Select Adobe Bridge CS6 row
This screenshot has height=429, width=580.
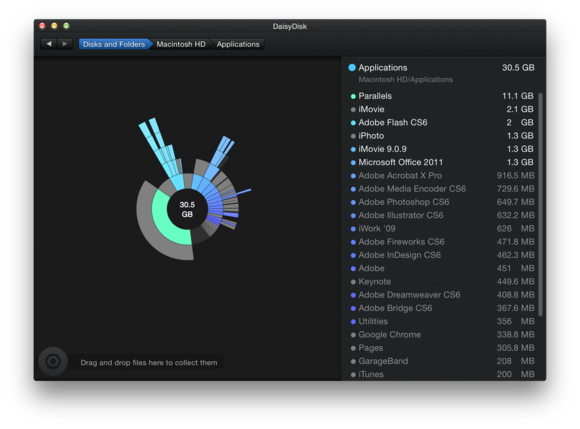(442, 308)
